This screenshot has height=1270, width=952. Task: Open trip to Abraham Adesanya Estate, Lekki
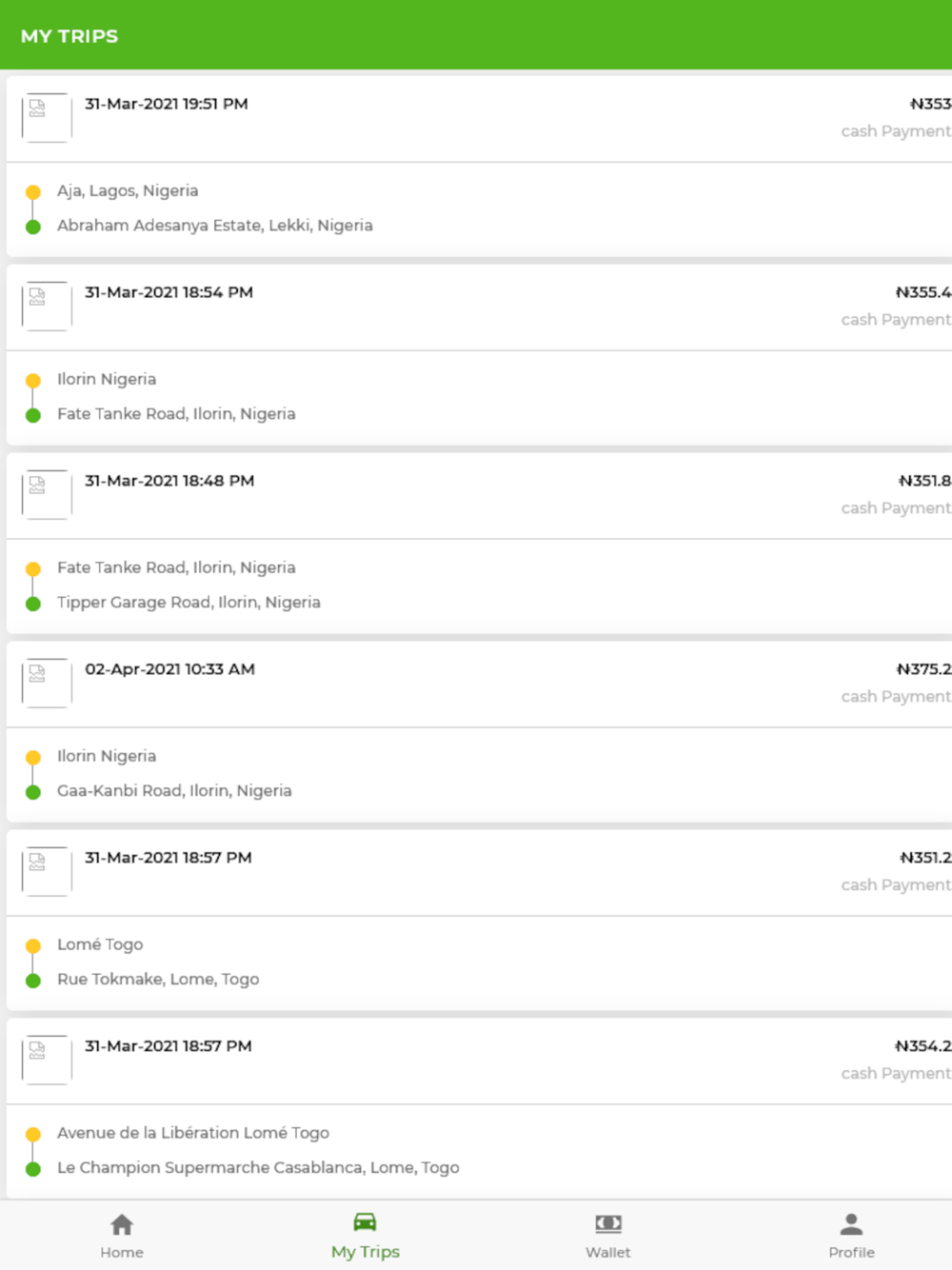[x=215, y=226]
